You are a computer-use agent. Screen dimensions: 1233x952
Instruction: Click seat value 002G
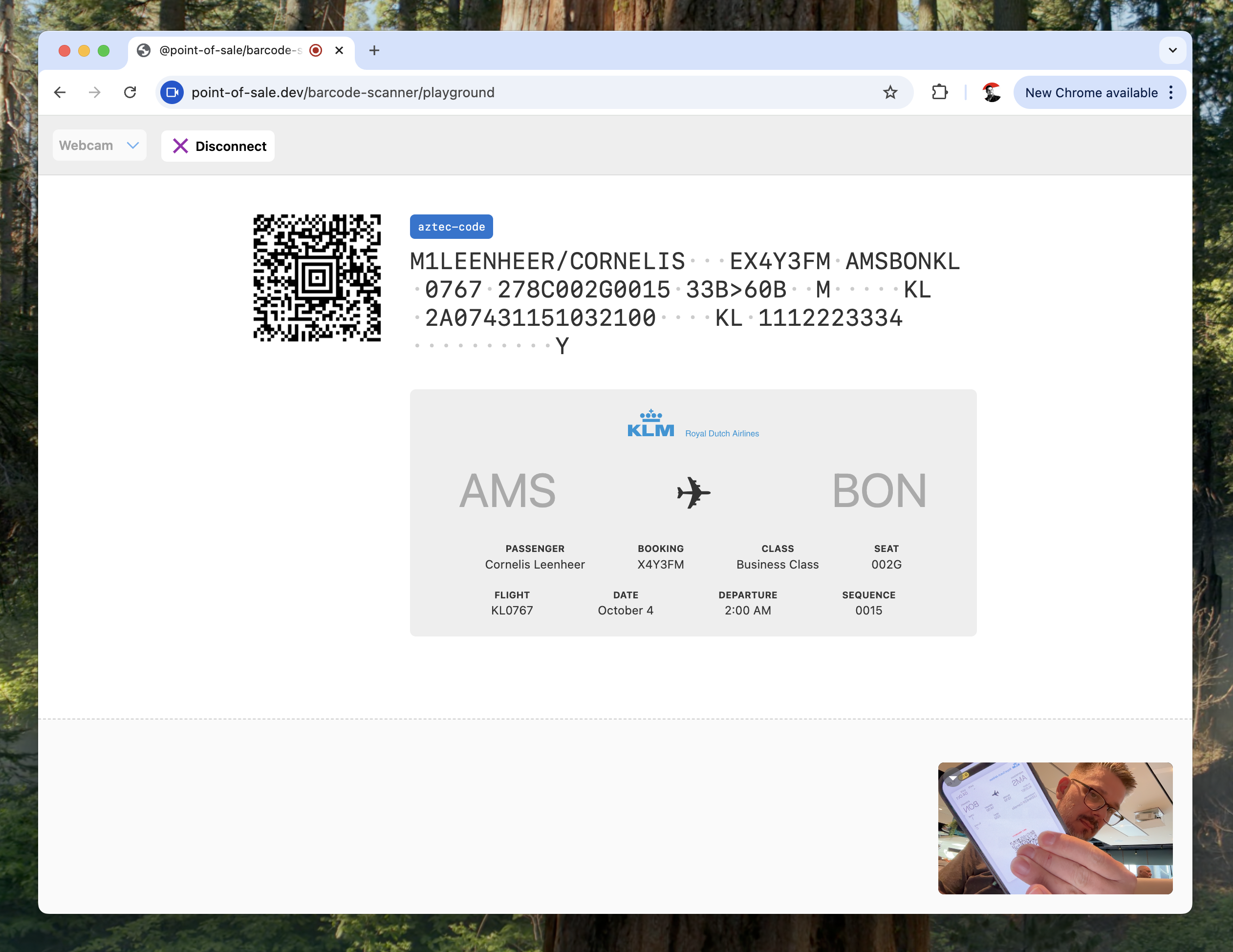(887, 564)
